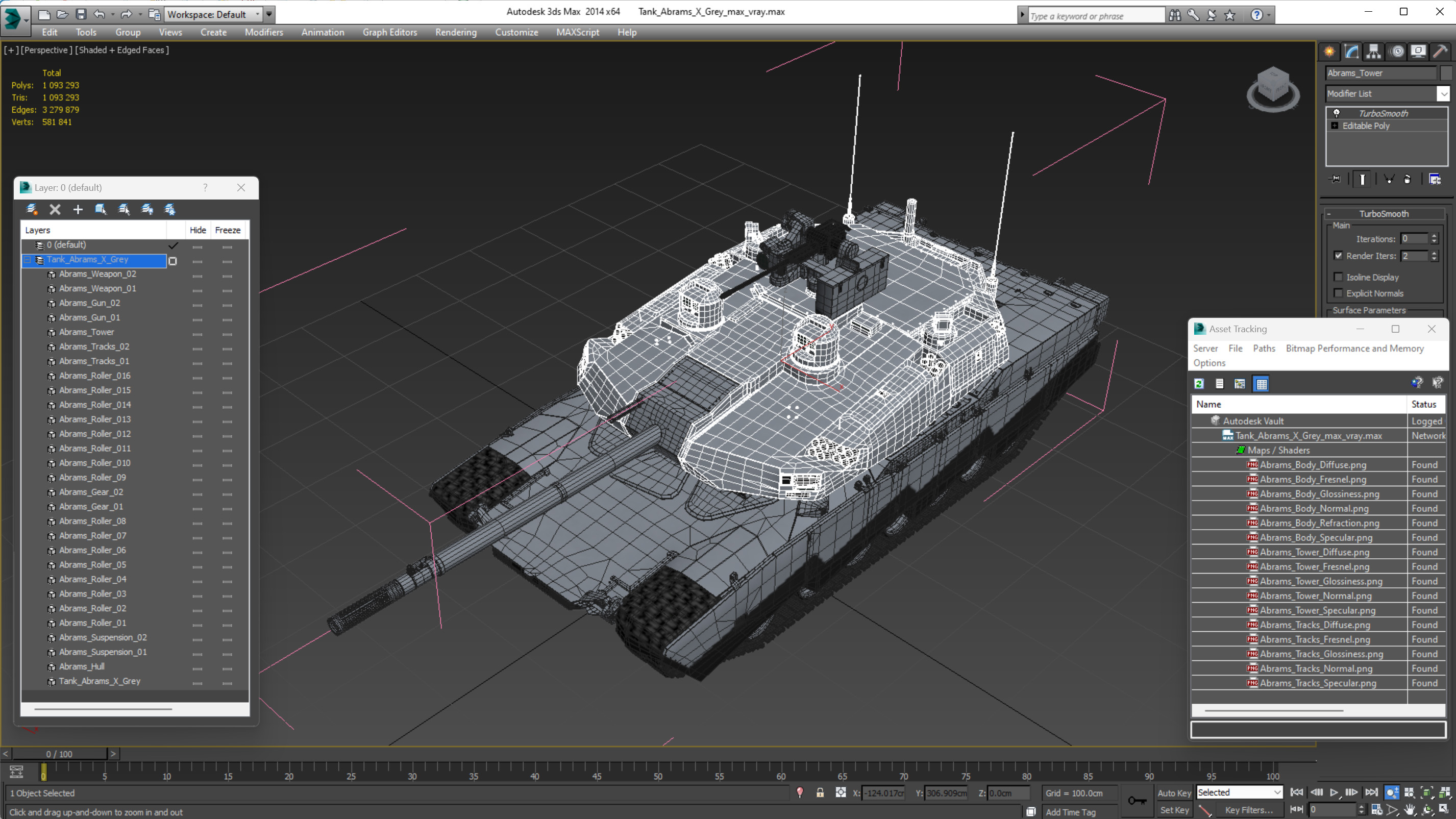The image size is (1456, 819).
Task: Click the Redo arrow icon
Action: 126,14
